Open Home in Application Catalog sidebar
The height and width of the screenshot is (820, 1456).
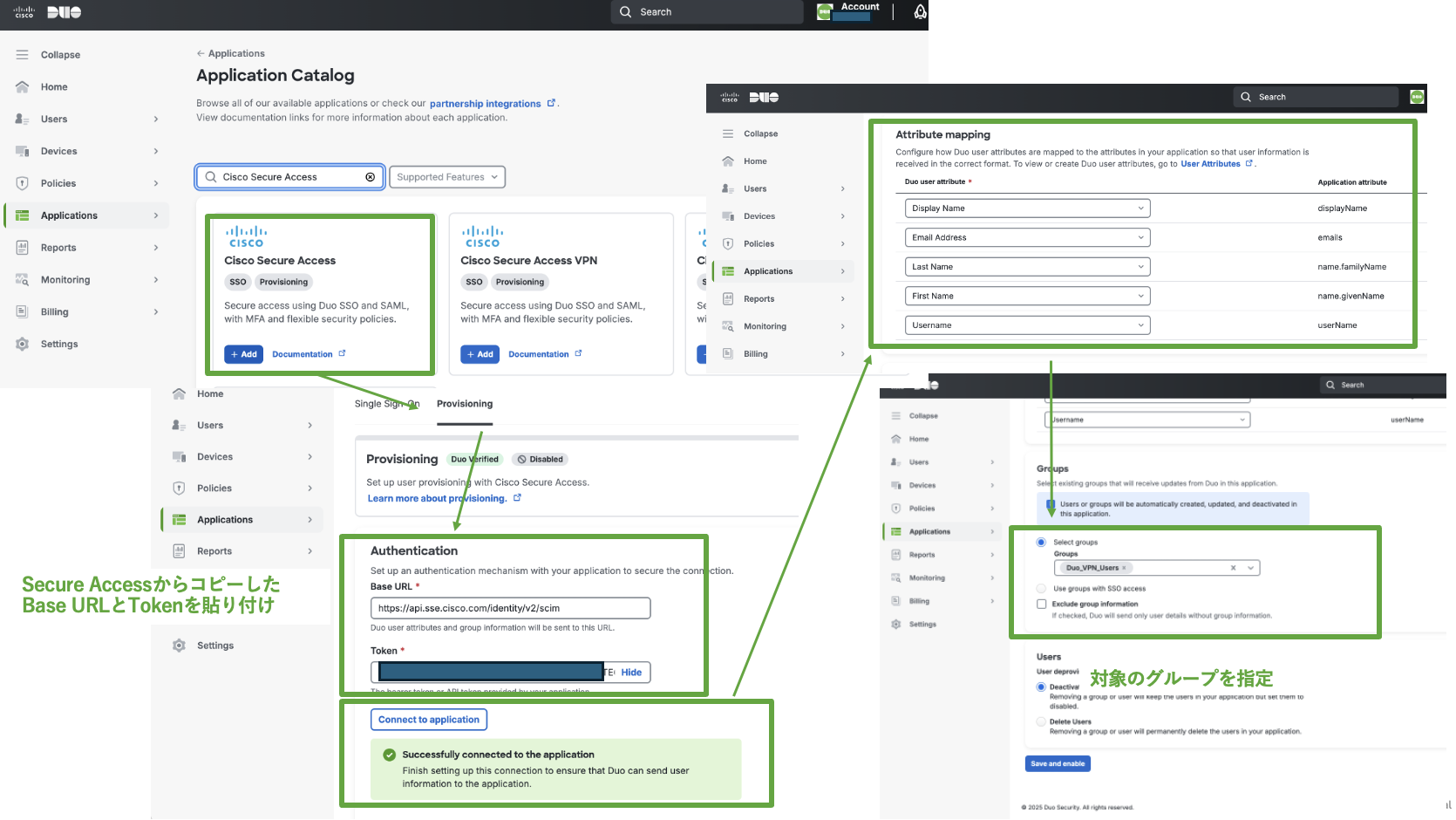42,87
